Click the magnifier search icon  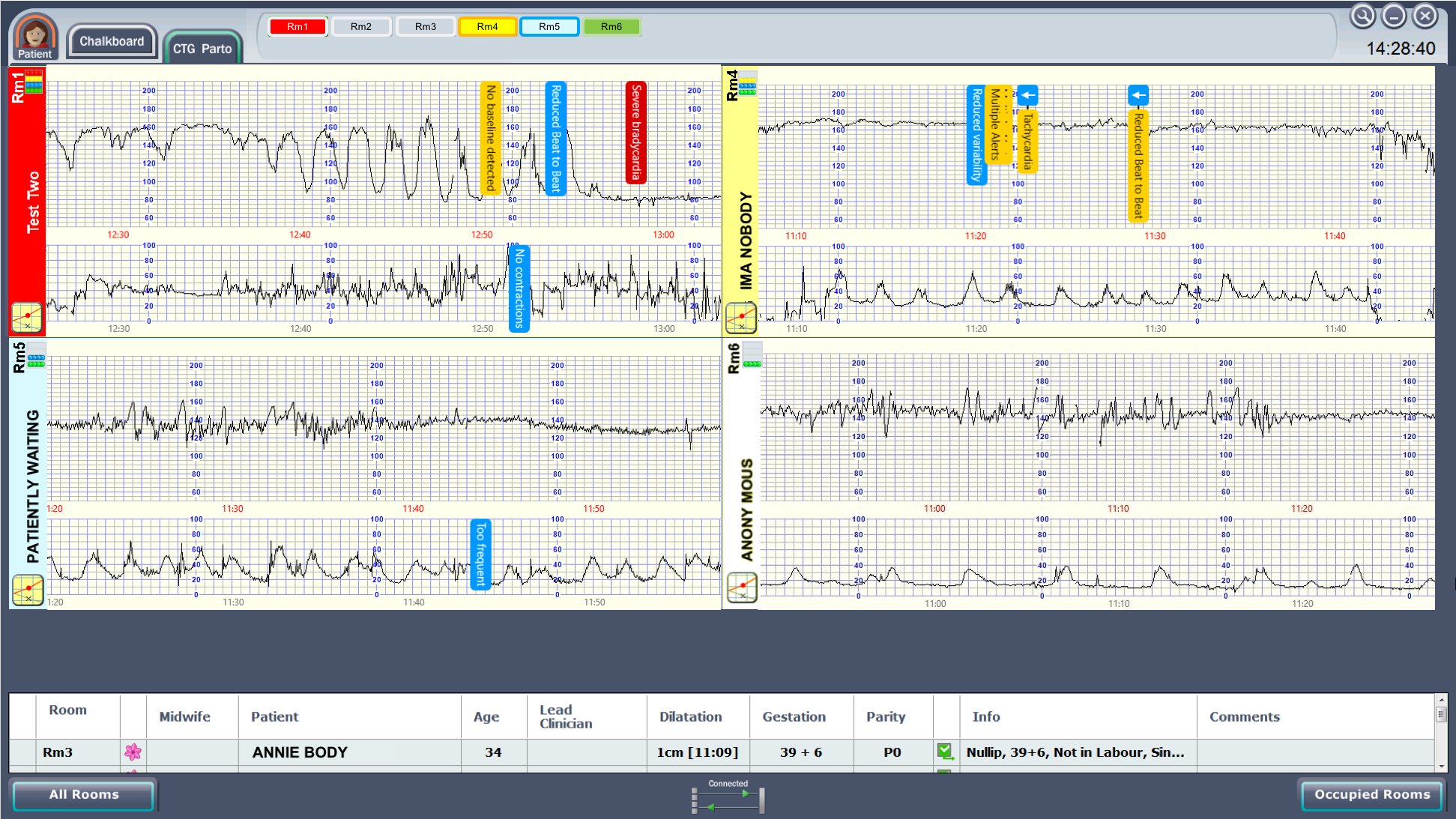point(1362,16)
